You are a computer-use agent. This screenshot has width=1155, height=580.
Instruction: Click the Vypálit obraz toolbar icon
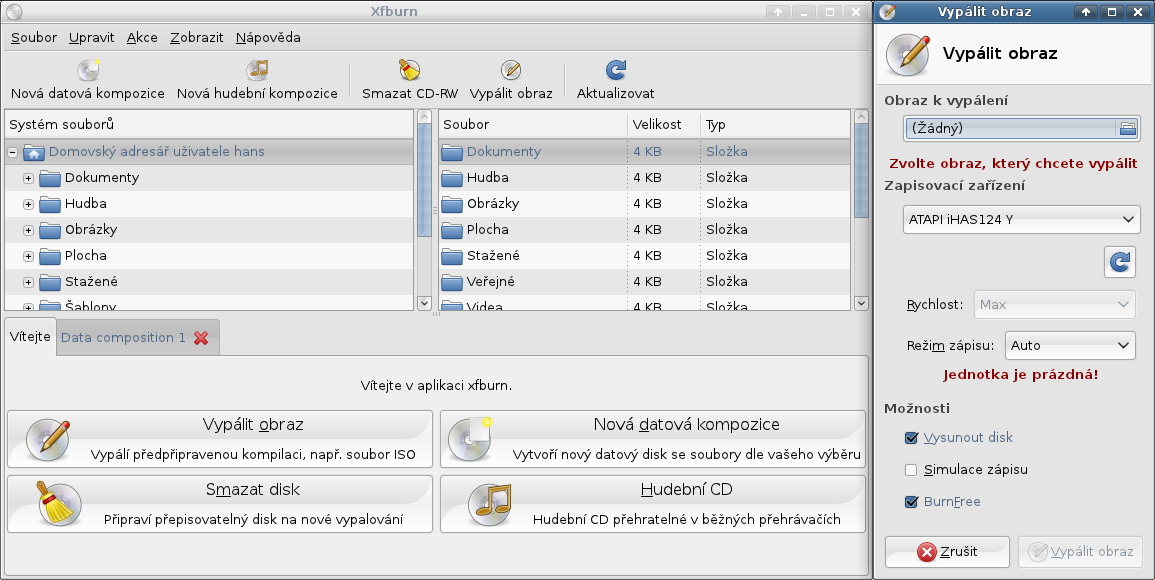pos(511,70)
